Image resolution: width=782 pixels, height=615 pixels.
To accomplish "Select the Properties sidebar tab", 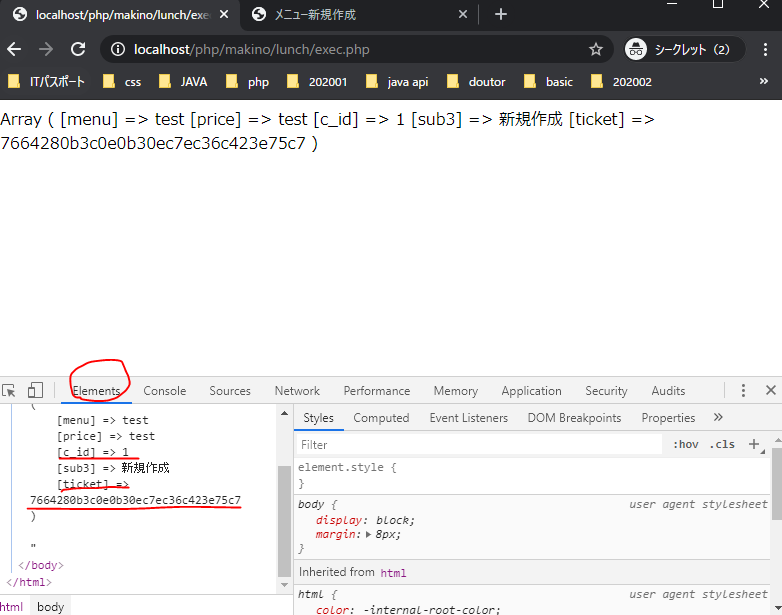I will (668, 417).
